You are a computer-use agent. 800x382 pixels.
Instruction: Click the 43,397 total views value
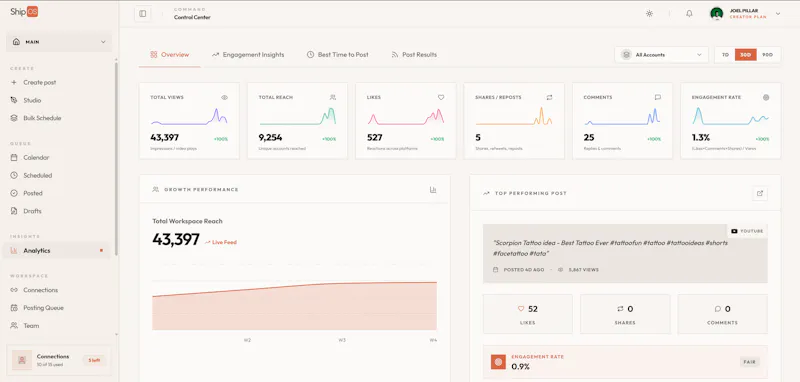click(x=164, y=138)
